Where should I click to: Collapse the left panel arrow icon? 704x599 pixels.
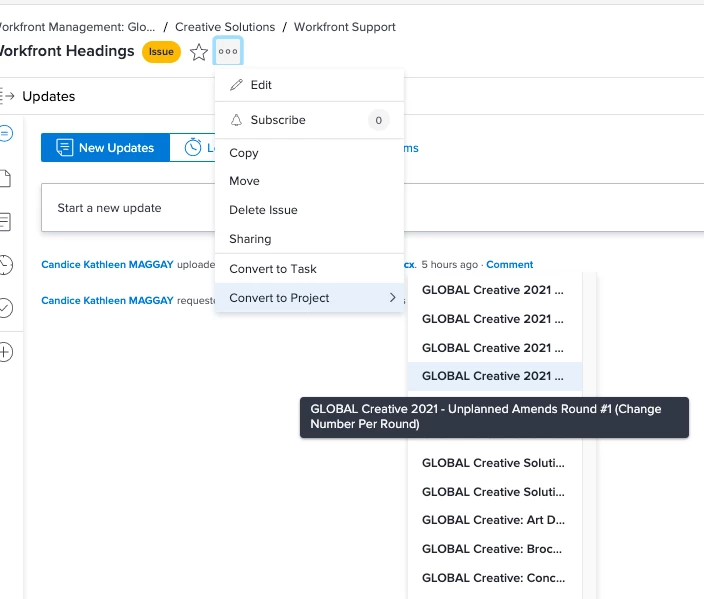(x=7, y=96)
